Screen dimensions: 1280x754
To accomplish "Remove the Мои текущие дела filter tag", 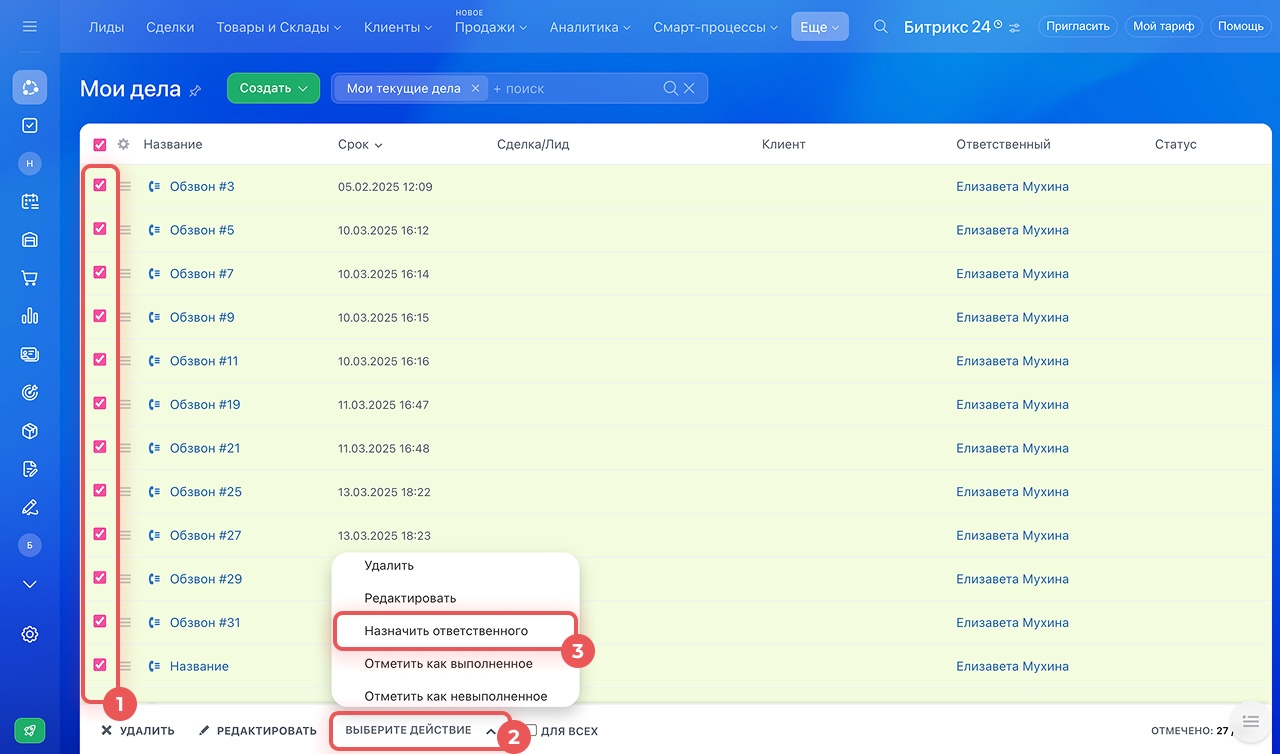I will pyautogui.click(x=475, y=88).
